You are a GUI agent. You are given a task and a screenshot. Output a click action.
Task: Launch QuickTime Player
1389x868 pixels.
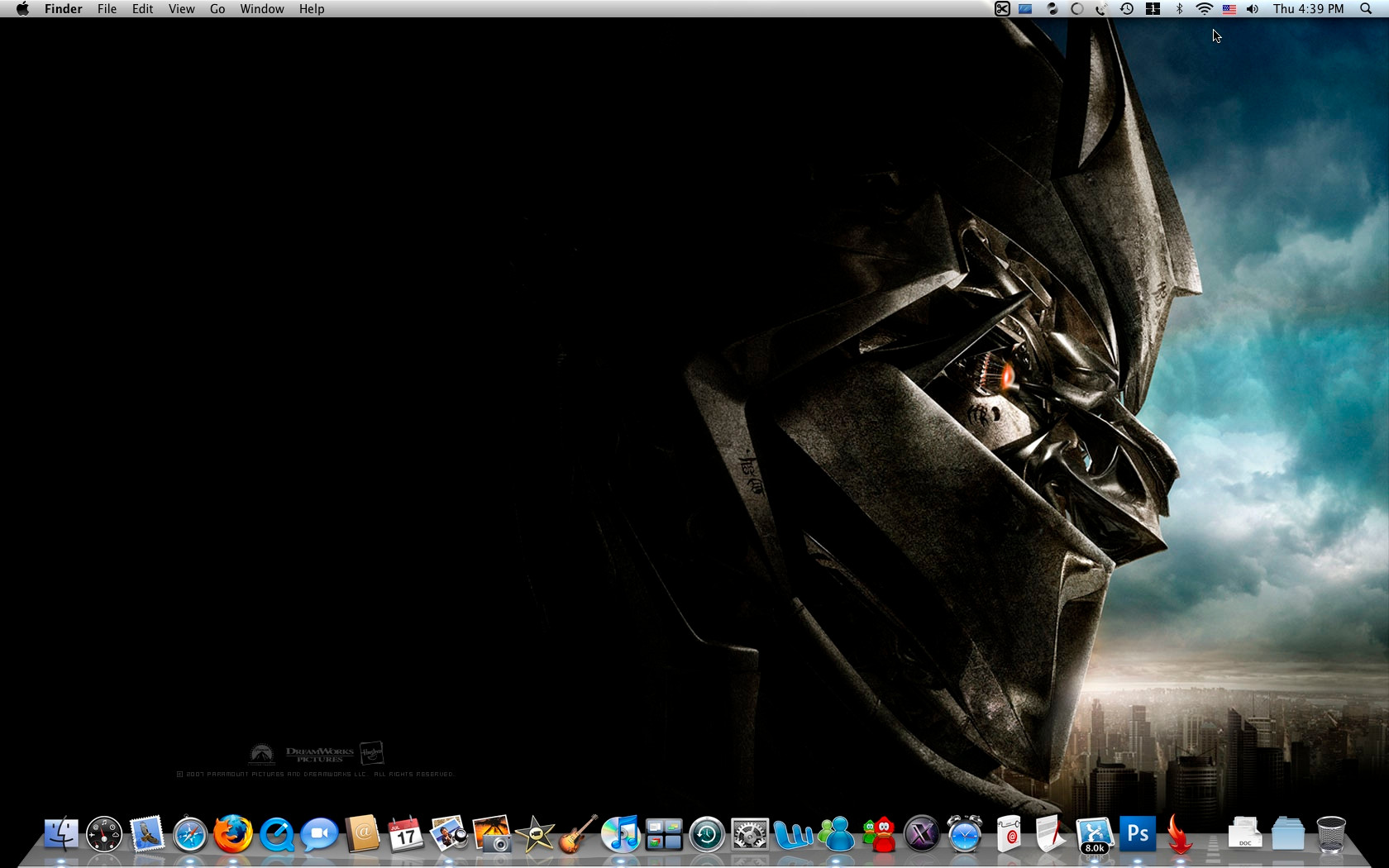[276, 834]
